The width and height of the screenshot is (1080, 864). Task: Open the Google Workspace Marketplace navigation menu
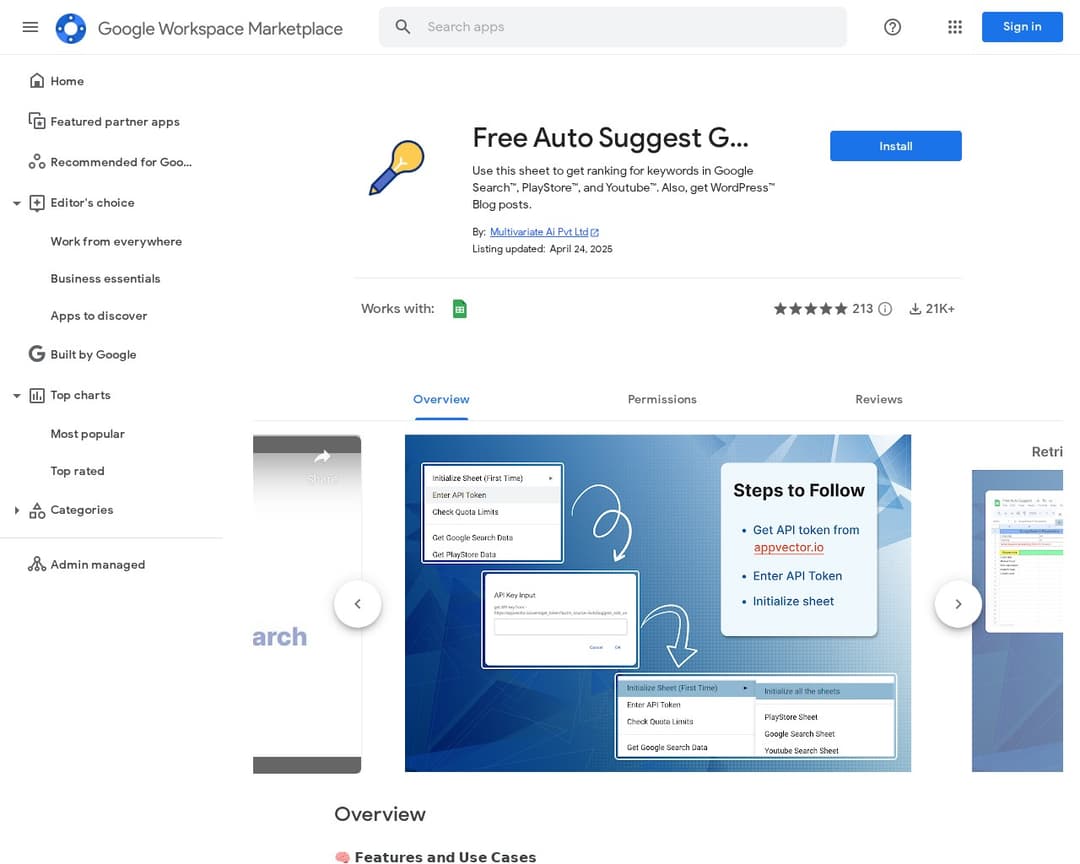[x=29, y=27]
